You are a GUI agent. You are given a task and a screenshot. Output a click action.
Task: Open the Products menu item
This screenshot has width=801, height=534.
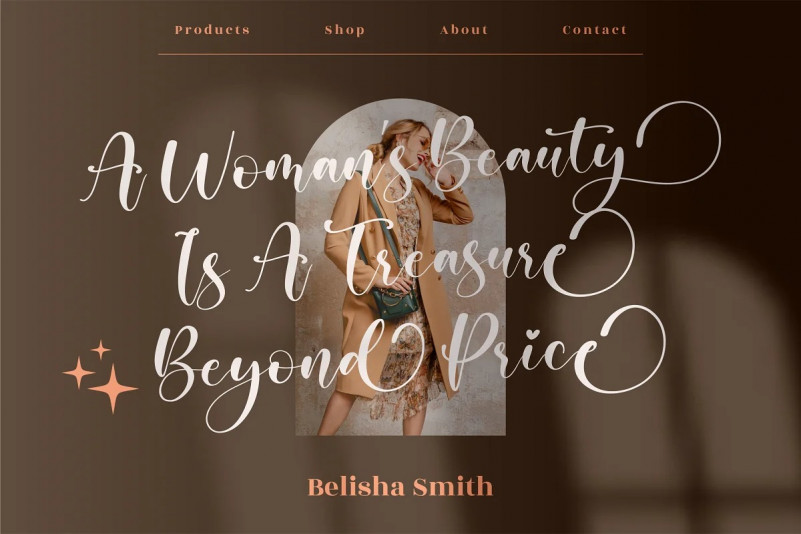pos(212,30)
